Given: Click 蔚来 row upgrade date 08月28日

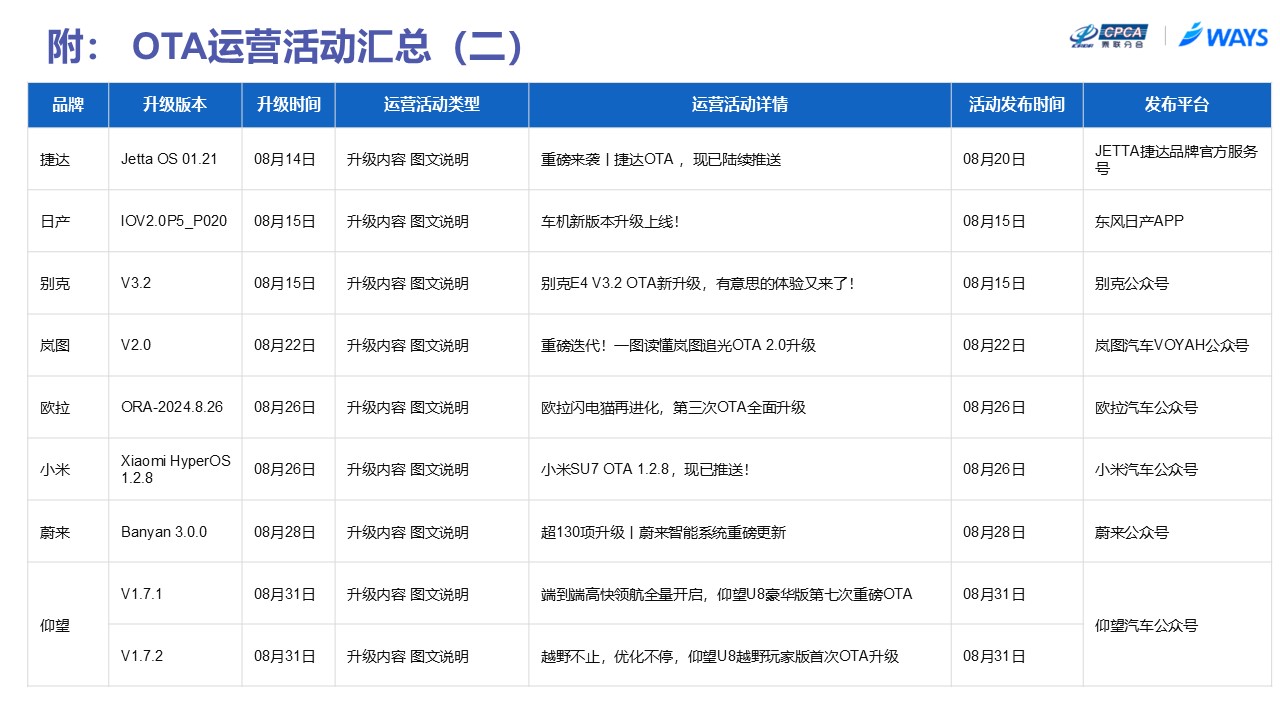Looking at the screenshot, I should pyautogui.click(x=285, y=532).
